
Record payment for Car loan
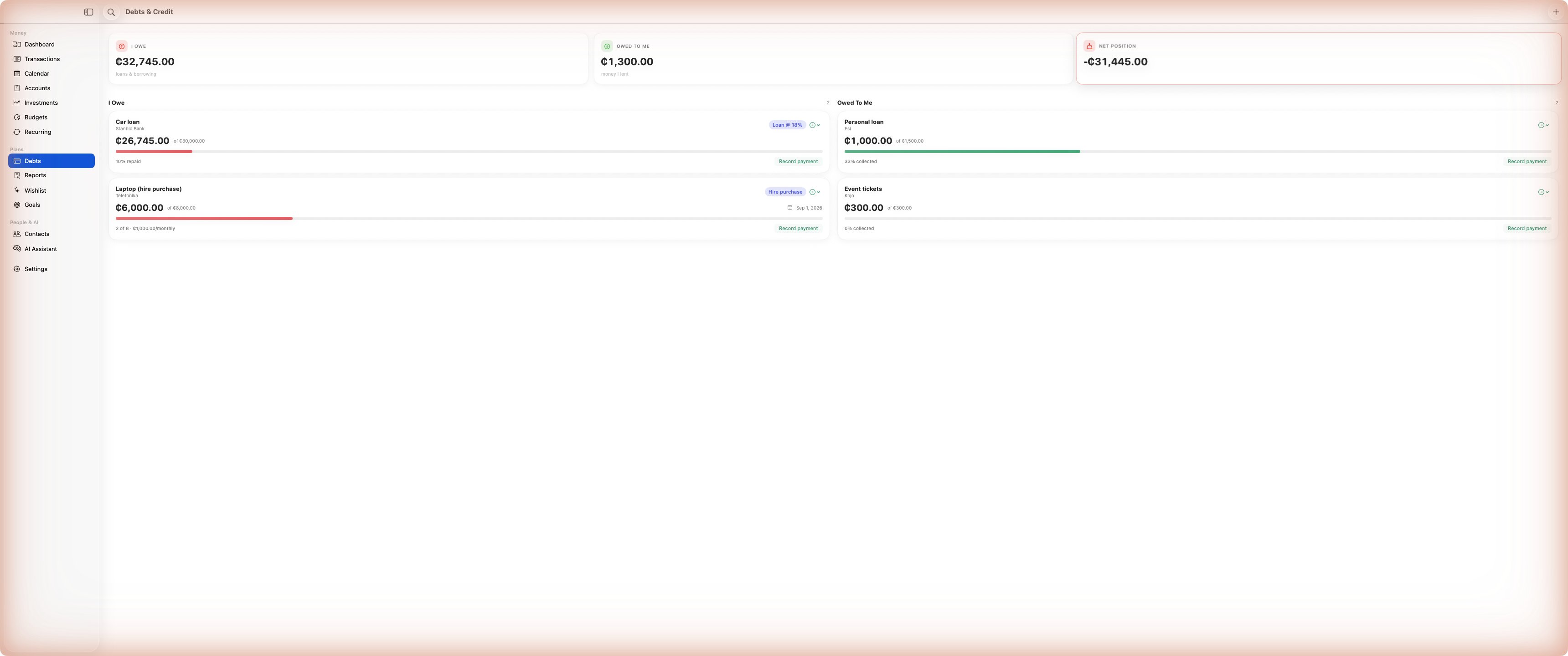798,162
